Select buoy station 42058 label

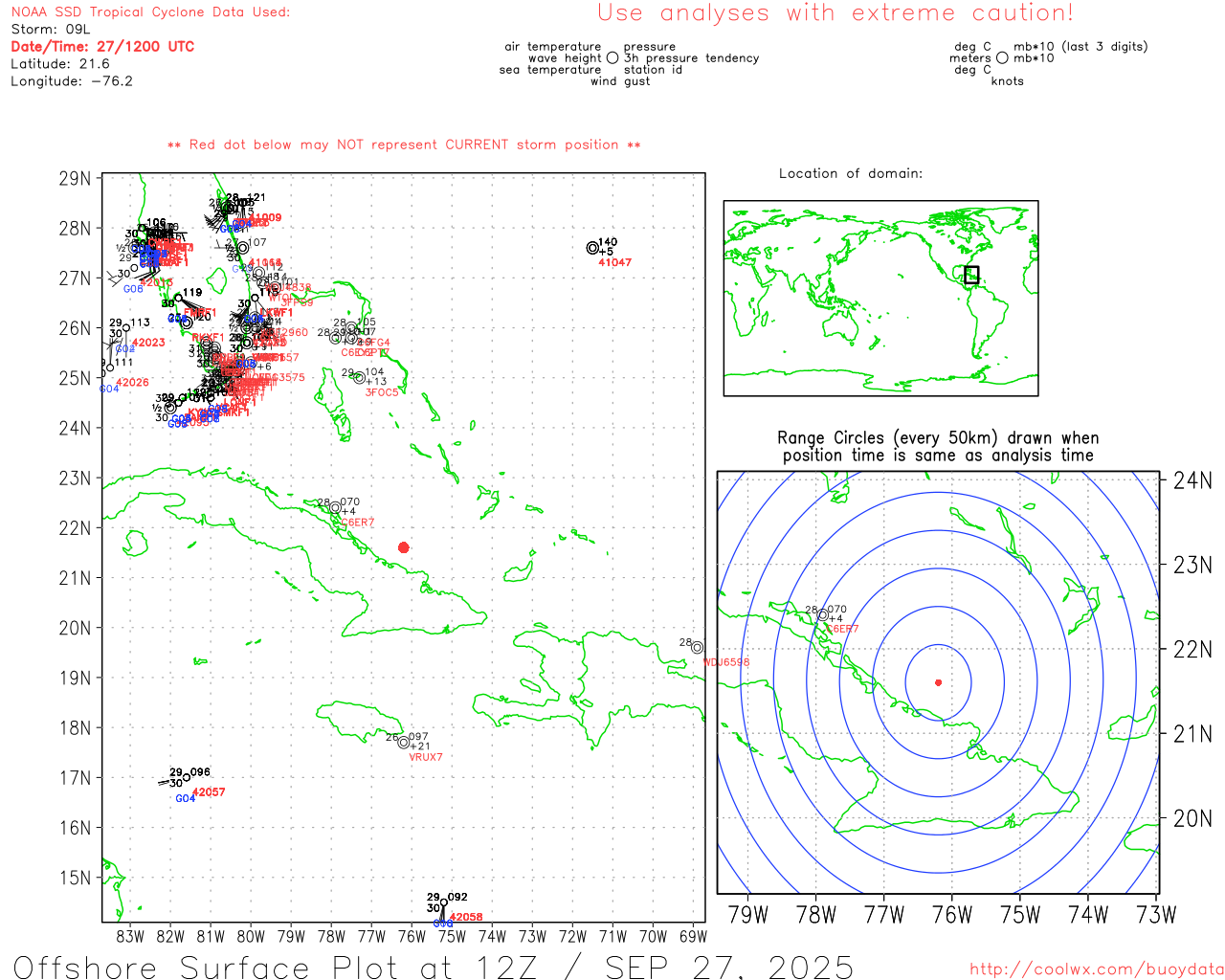[466, 917]
